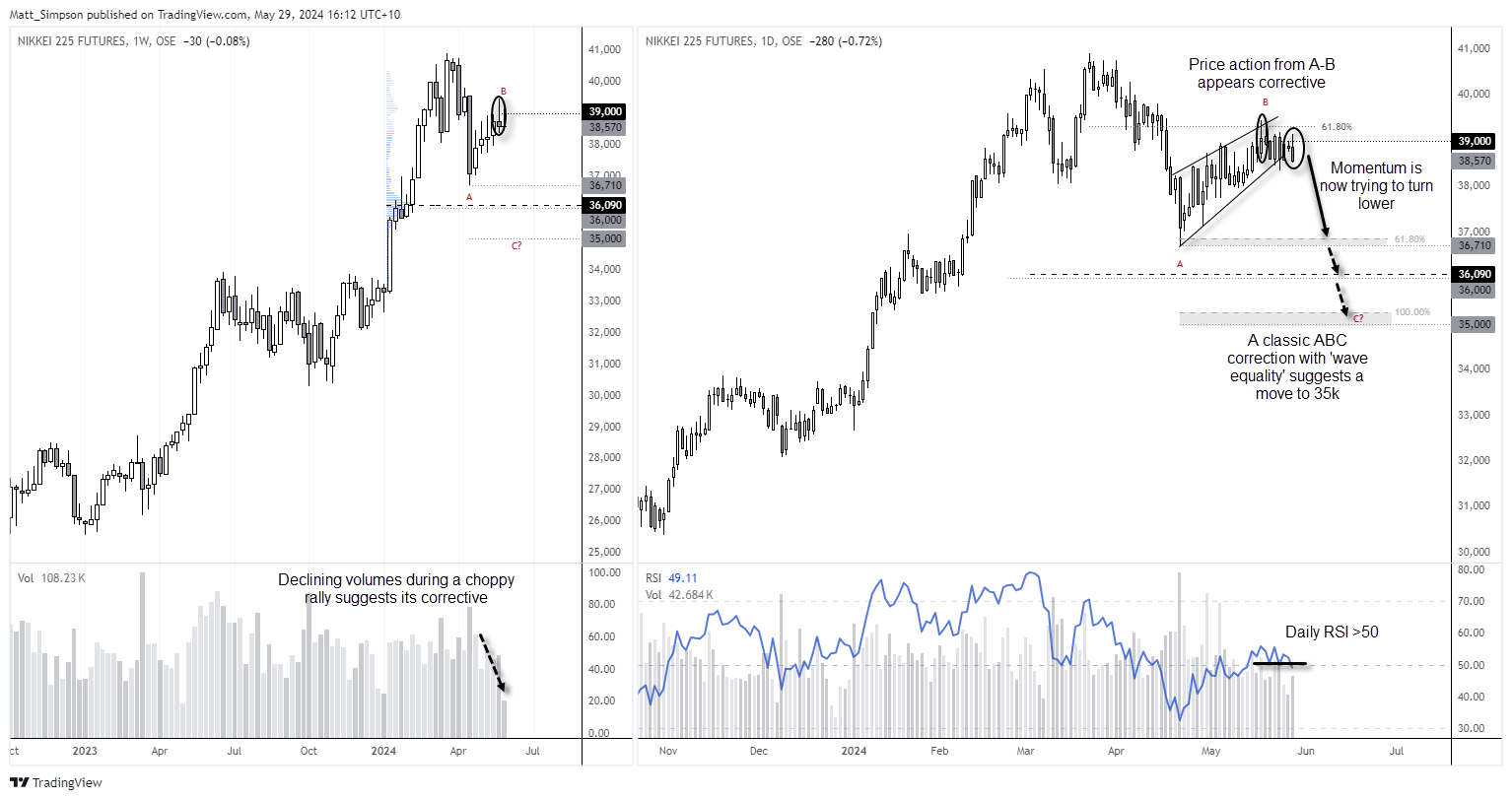Click the '100.00%' Fibonacci label on the daily chart
The image size is (1512, 800).
coord(1412,312)
